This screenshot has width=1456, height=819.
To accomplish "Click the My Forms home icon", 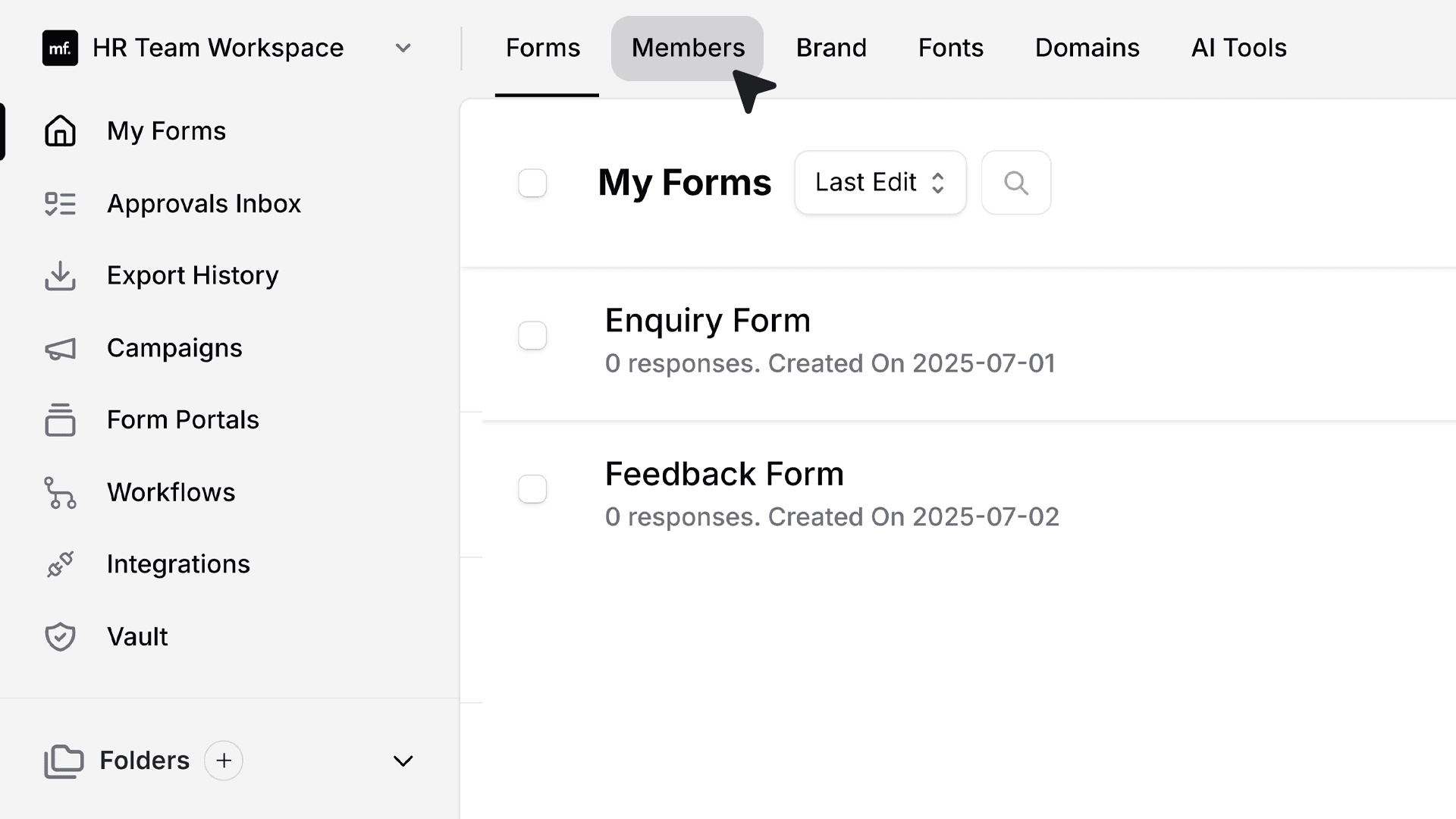I will pyautogui.click(x=60, y=130).
